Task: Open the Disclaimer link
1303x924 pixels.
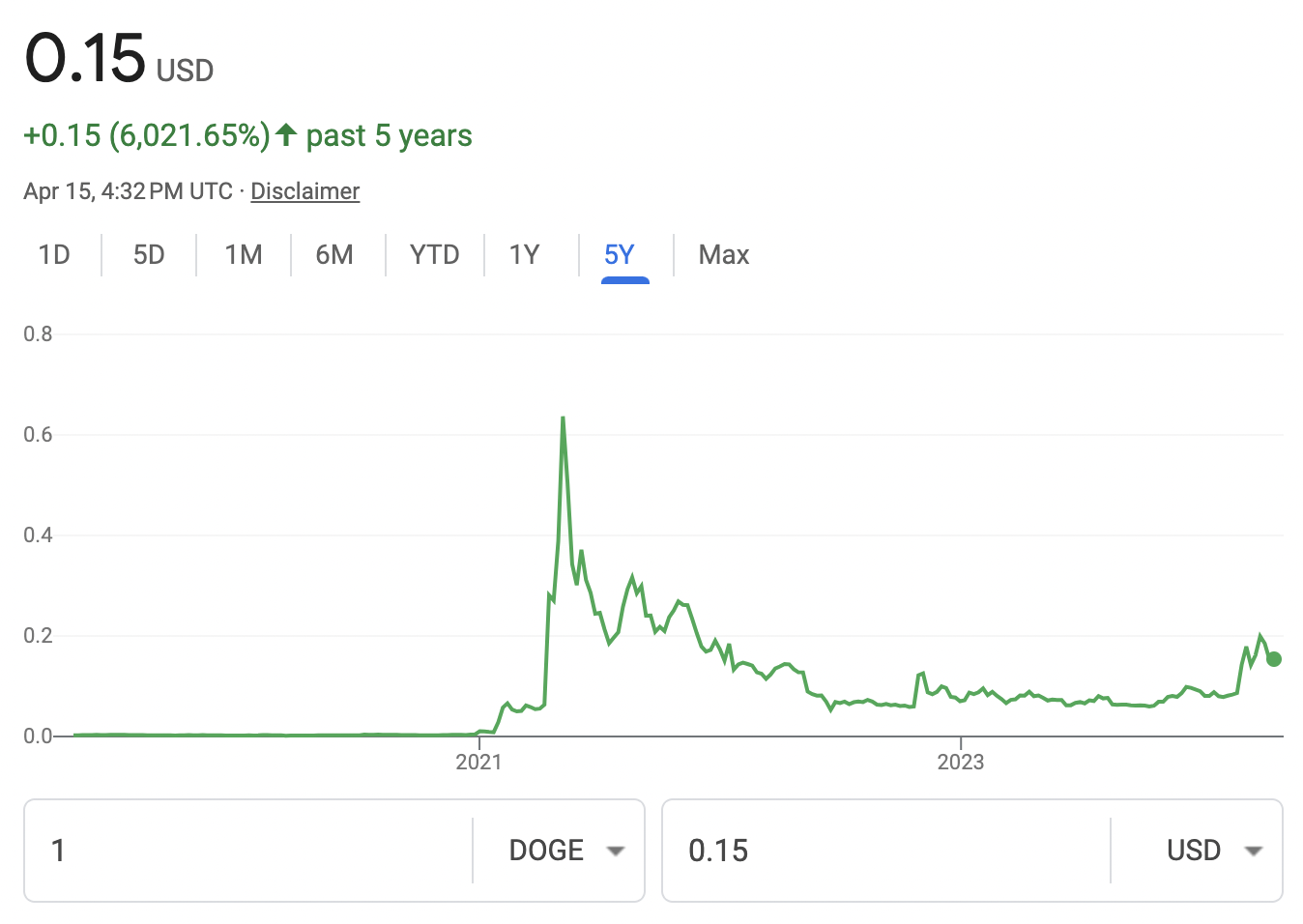Action: pyautogui.click(x=305, y=191)
